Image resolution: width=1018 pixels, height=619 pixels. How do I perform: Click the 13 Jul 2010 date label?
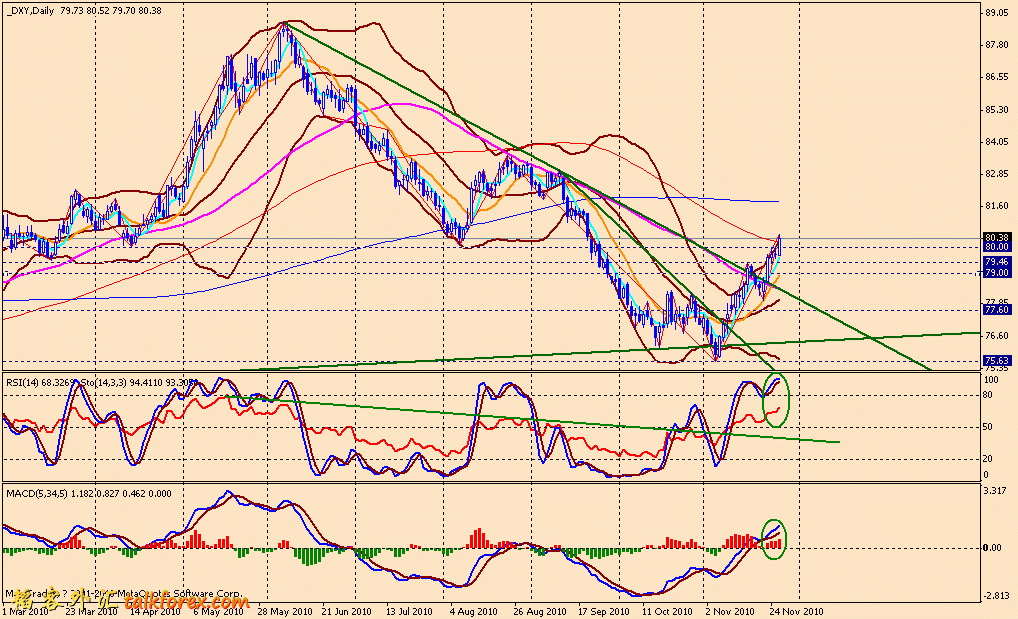410,612
